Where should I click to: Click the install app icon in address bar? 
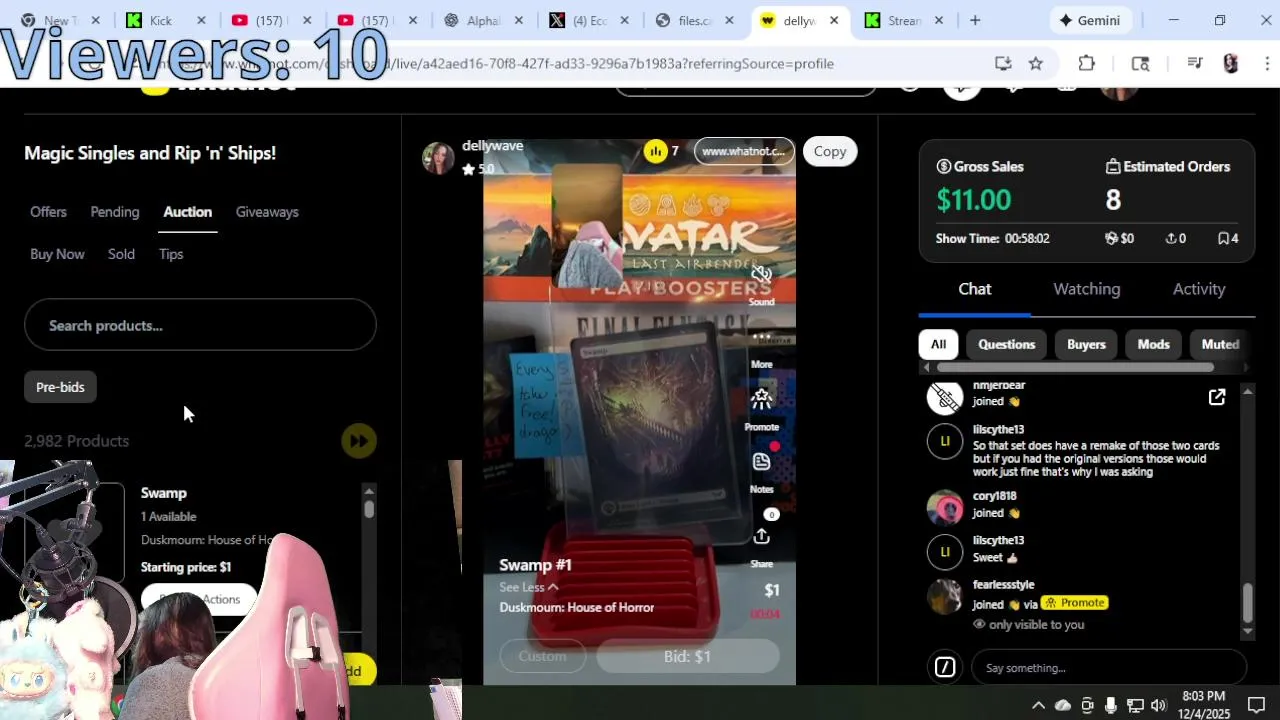[1003, 63]
